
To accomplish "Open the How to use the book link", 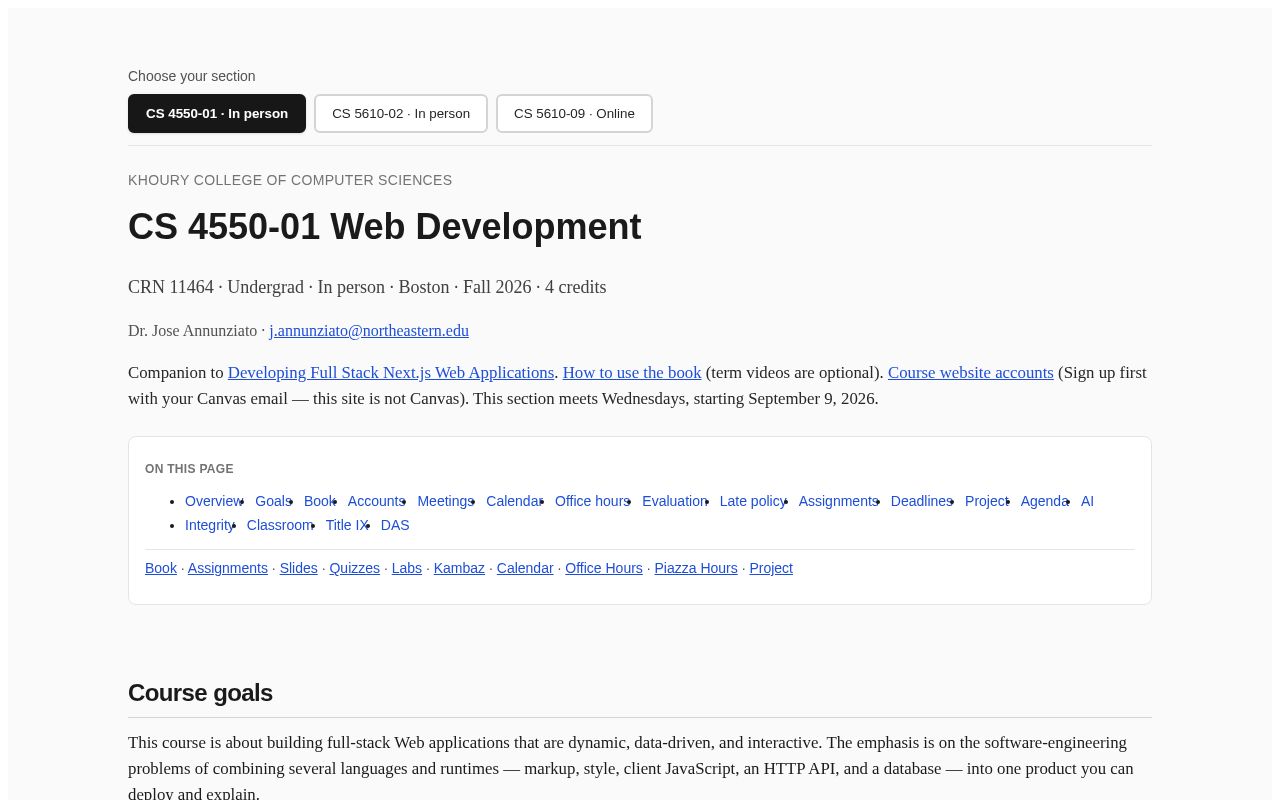I will [x=632, y=373].
